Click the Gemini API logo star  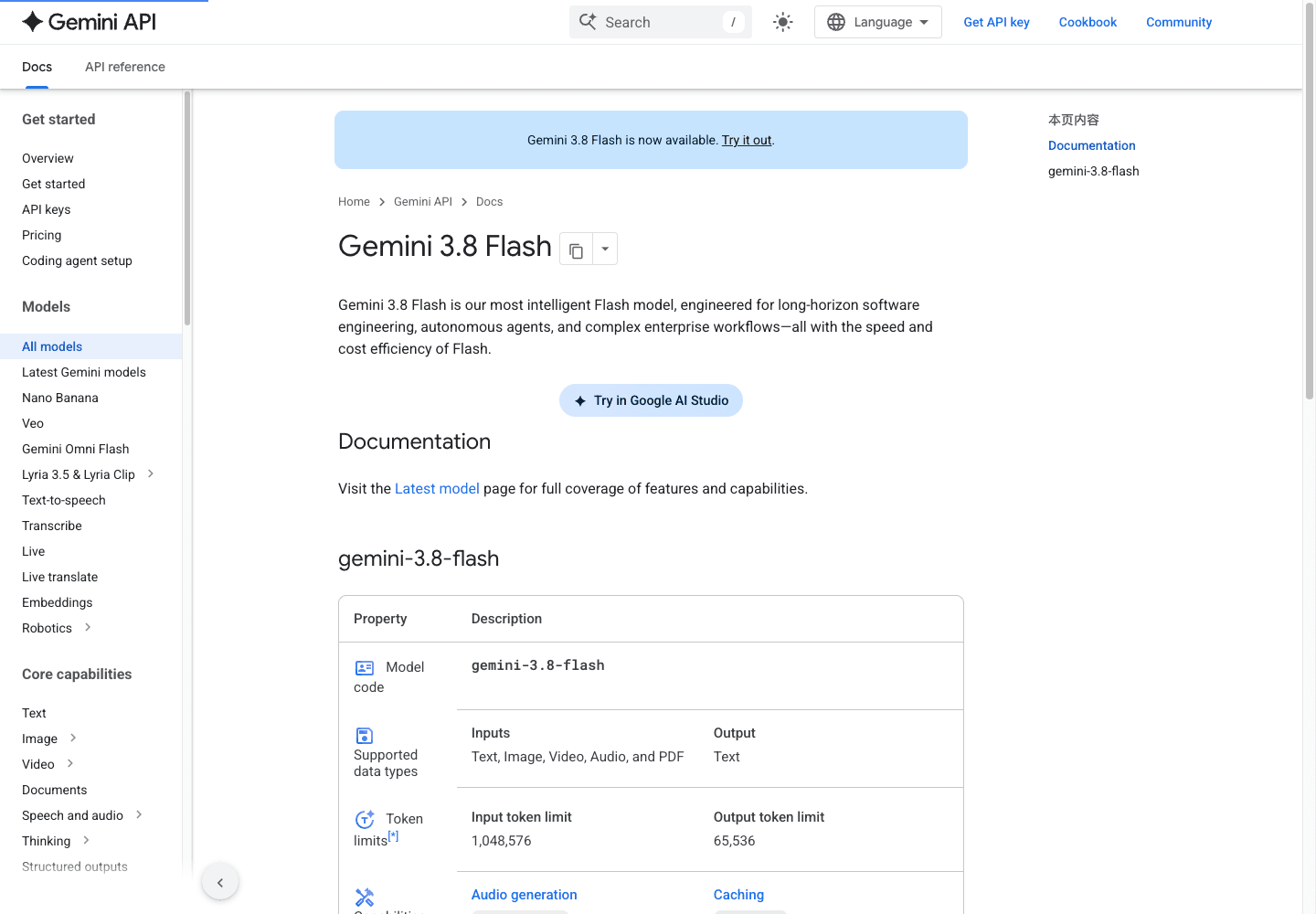pos(33,22)
